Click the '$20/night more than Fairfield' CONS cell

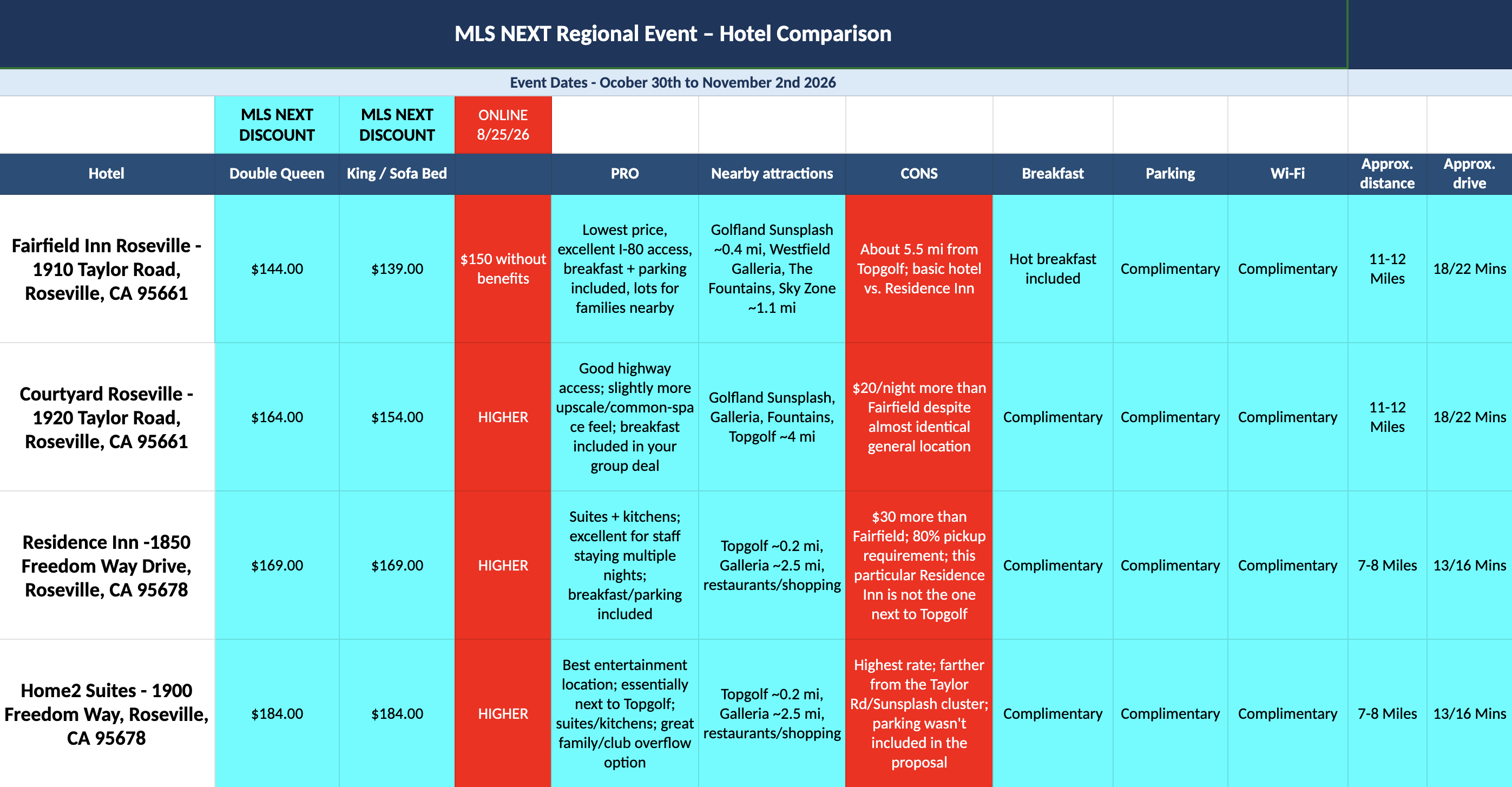(x=919, y=417)
